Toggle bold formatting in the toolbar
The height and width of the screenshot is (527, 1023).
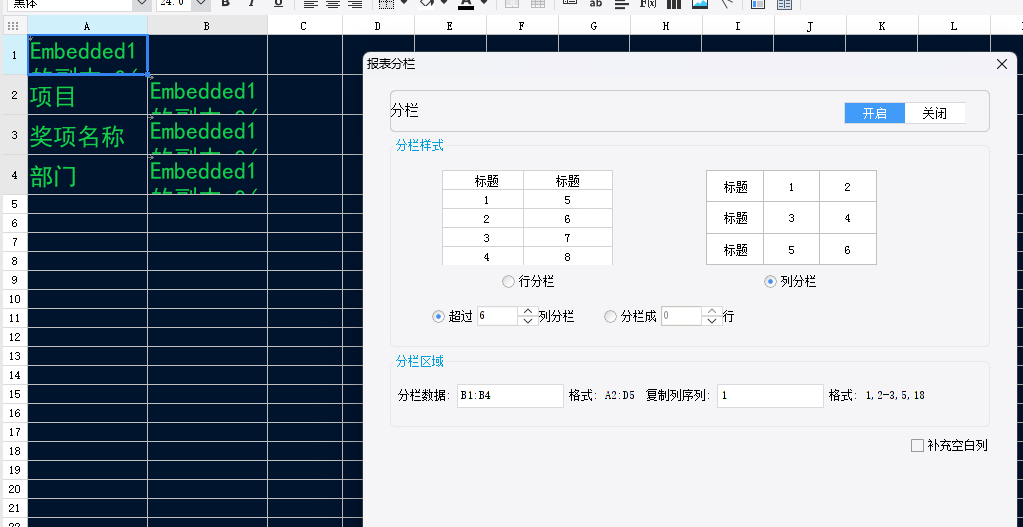coord(226,3)
